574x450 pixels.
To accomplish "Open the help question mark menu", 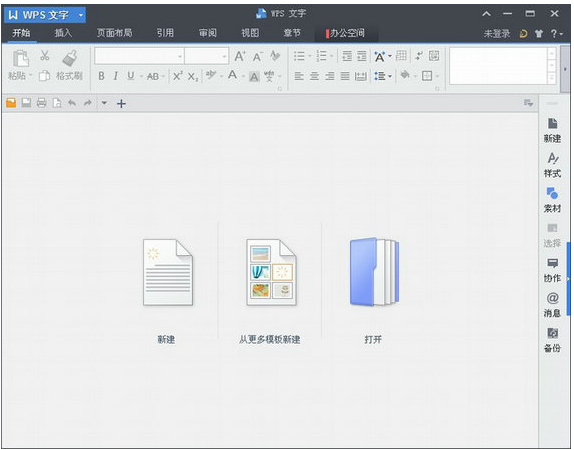I will click(556, 34).
